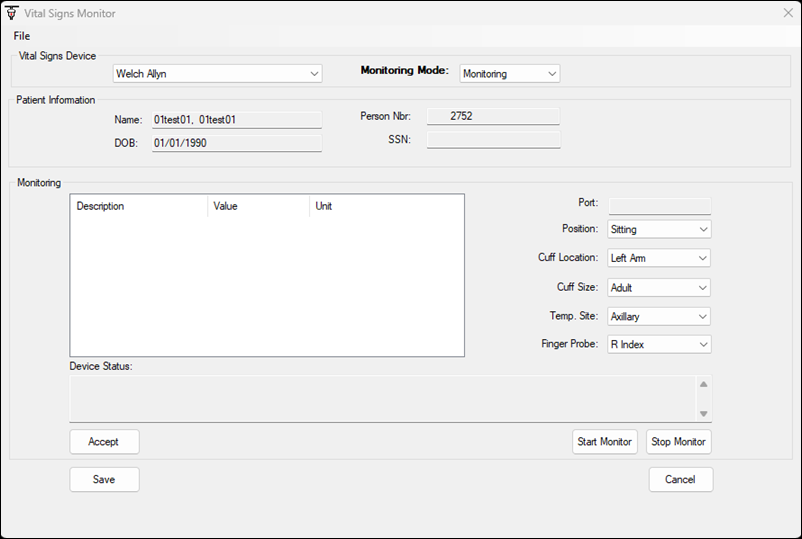Expand the Cuff Location dropdown set to Left Arm
This screenshot has width=802, height=539.
659,258
